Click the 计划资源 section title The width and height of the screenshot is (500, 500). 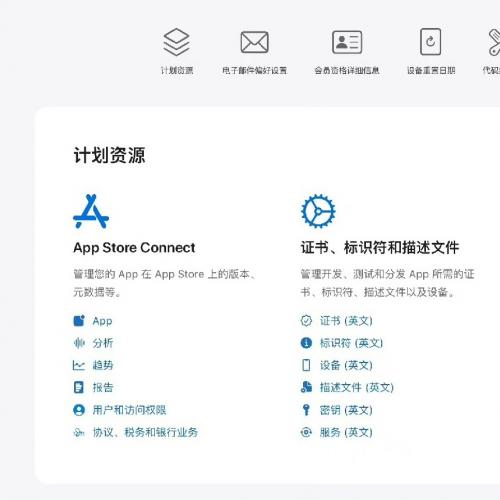tap(109, 155)
